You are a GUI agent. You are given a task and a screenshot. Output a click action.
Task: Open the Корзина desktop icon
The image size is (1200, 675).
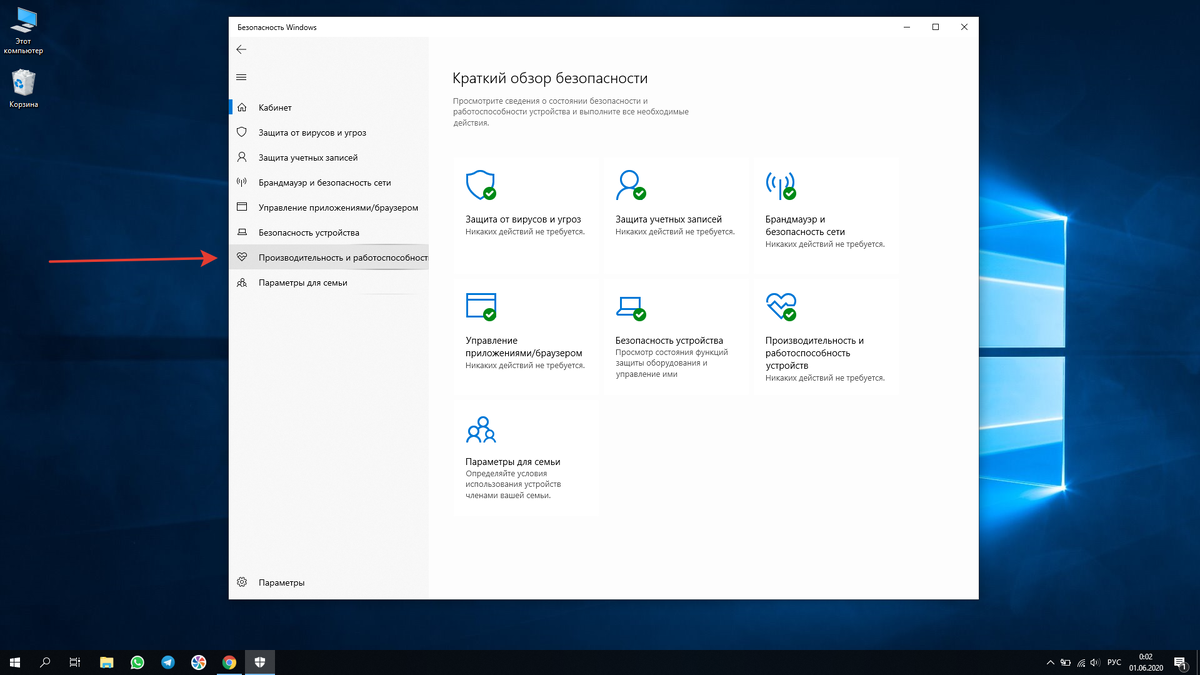(23, 90)
